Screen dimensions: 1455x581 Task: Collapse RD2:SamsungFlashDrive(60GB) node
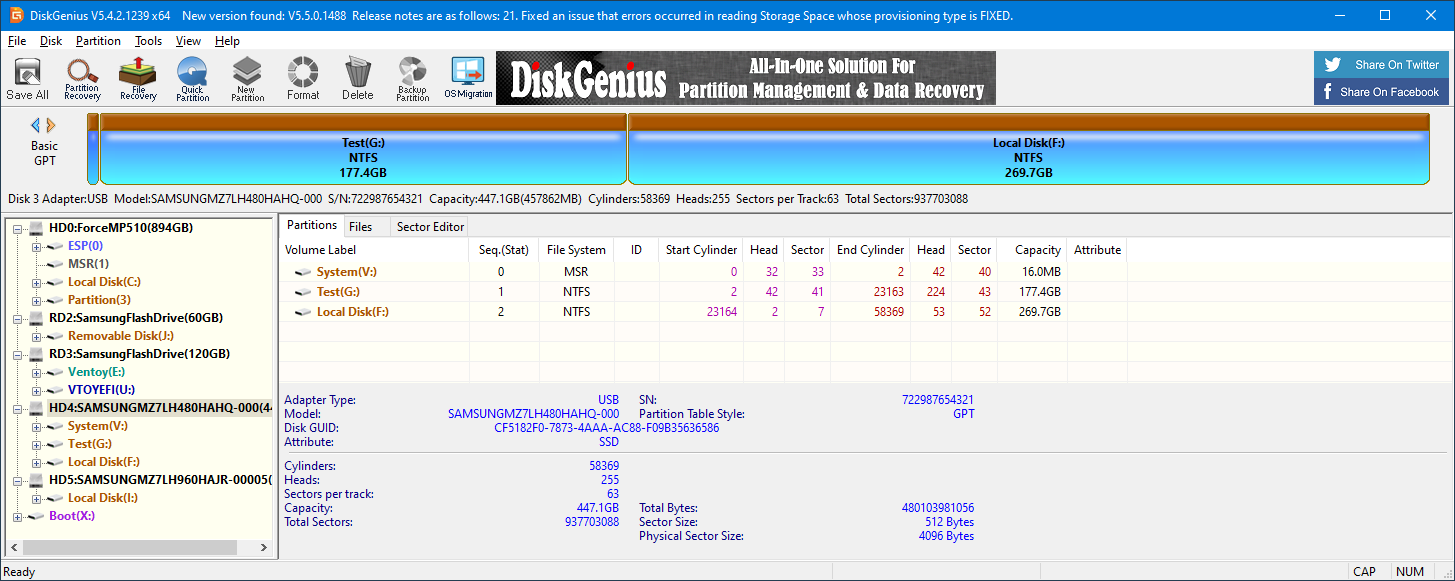tap(18, 318)
